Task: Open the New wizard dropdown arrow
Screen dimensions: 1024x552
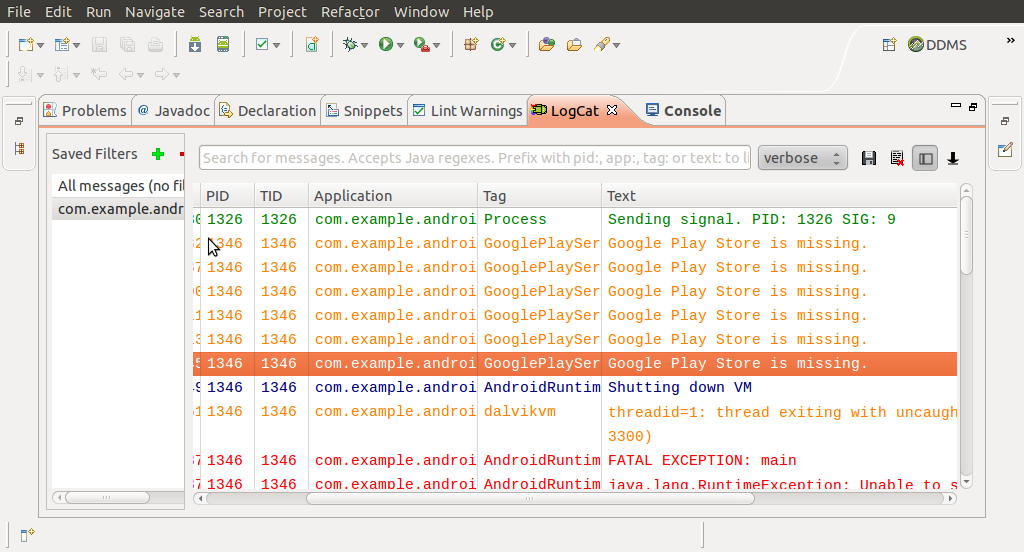Action: [x=40, y=45]
